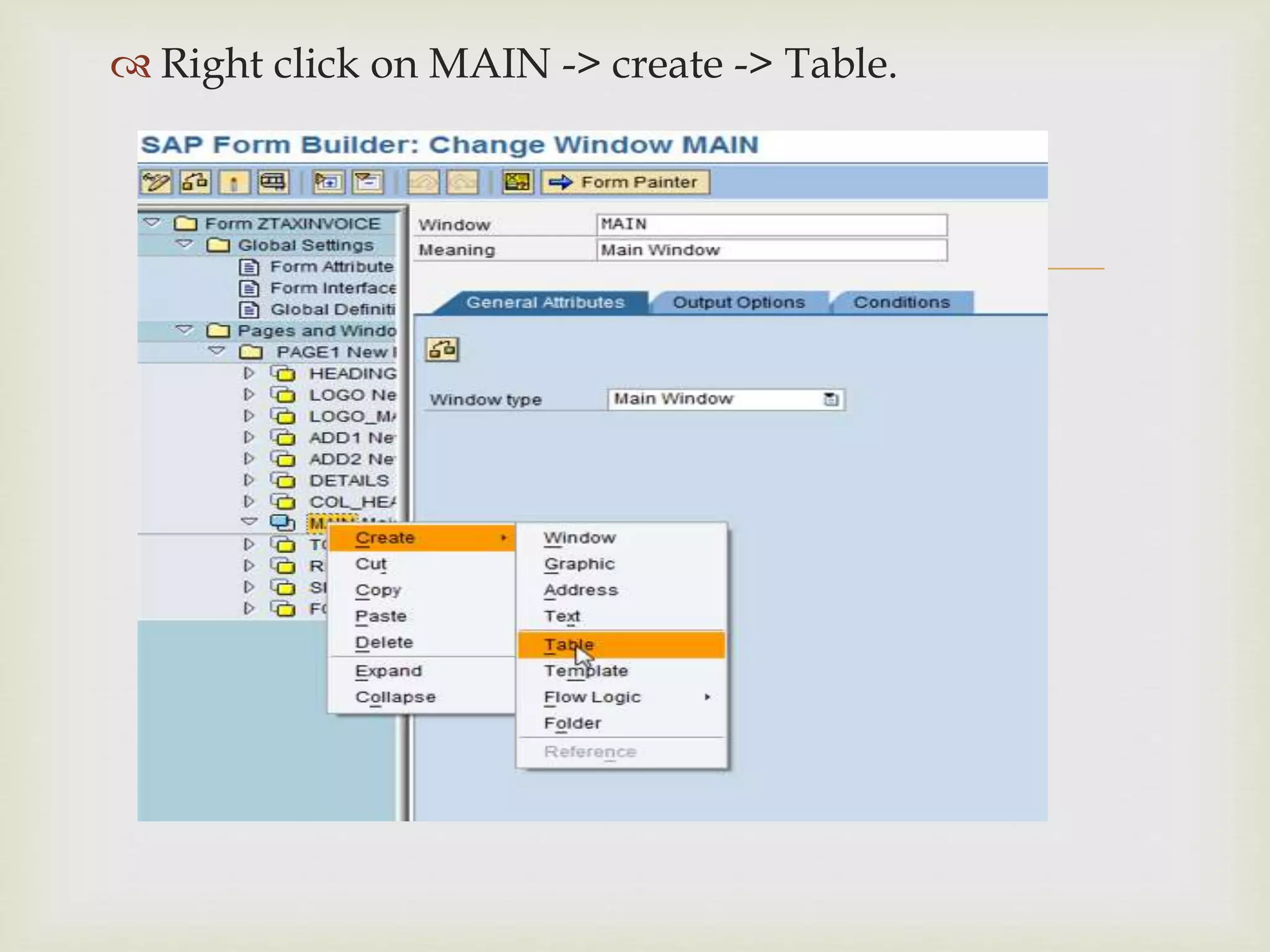The height and width of the screenshot is (952, 1270).
Task: Select the Form Interface tree node
Action: [x=332, y=288]
